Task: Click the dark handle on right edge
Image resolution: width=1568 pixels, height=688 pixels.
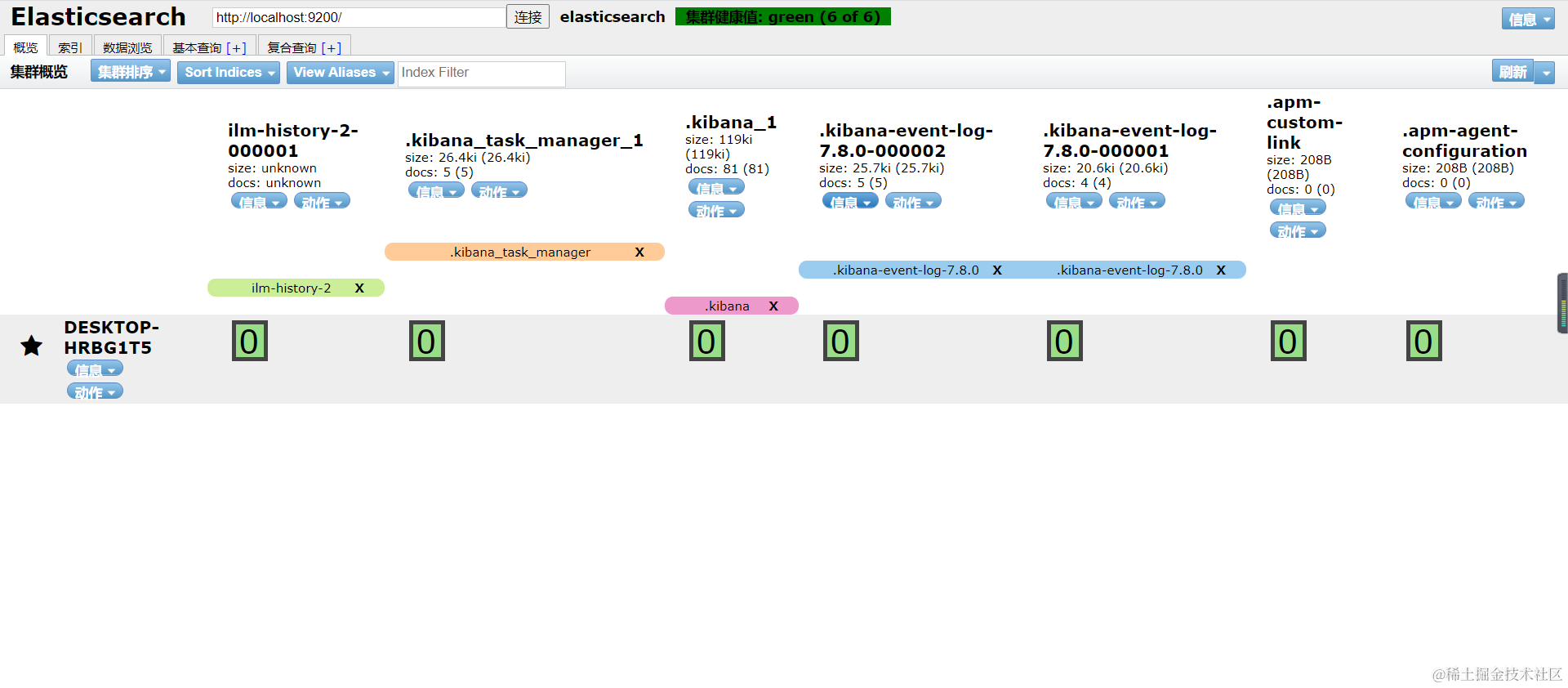Action: 1562,303
